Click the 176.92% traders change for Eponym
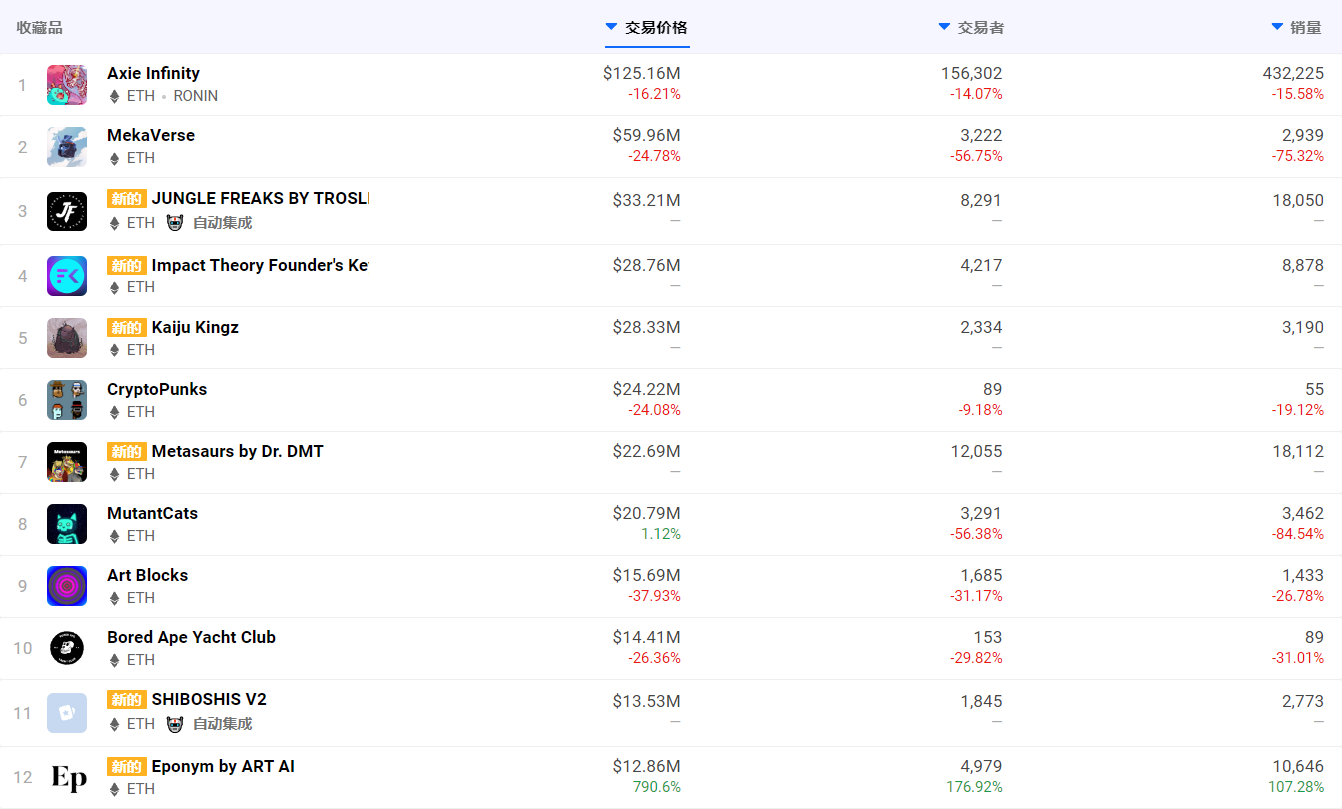Viewport: 1342px width, 809px height. [975, 787]
